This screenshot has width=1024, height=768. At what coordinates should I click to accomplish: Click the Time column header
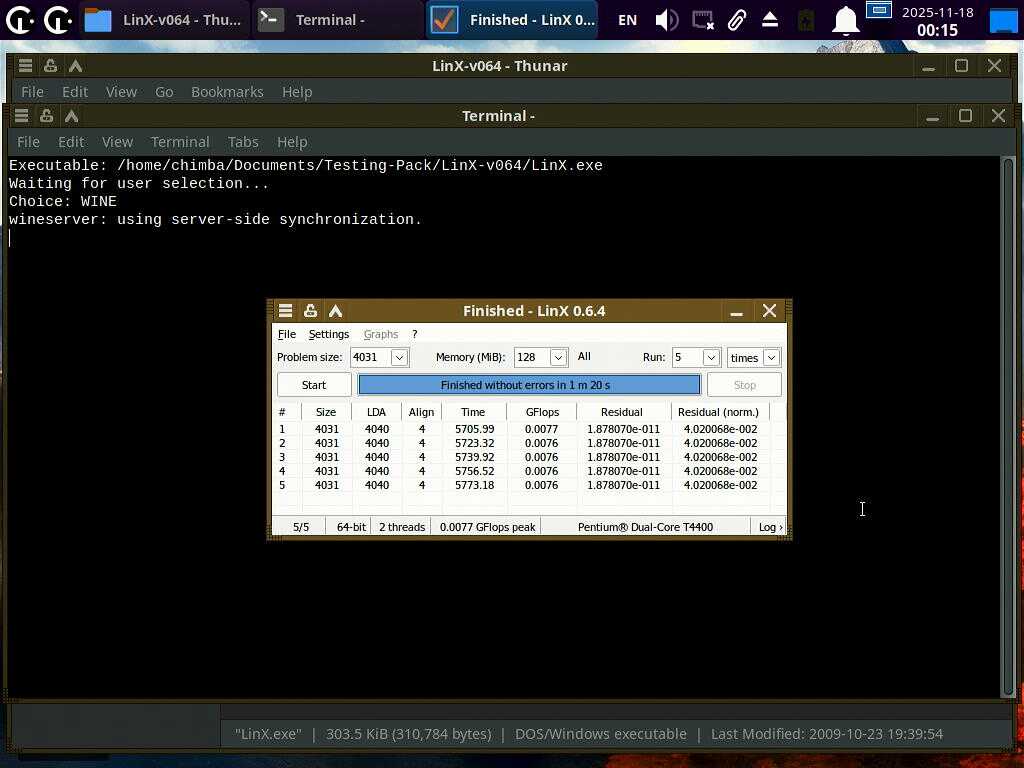(x=473, y=412)
